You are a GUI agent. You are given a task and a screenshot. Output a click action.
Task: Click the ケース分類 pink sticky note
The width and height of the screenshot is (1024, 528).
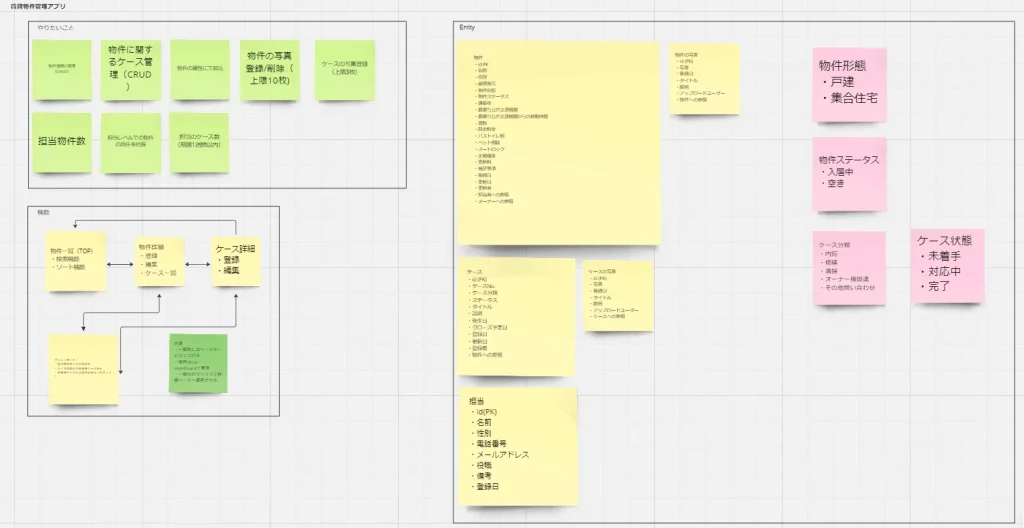coord(849,268)
